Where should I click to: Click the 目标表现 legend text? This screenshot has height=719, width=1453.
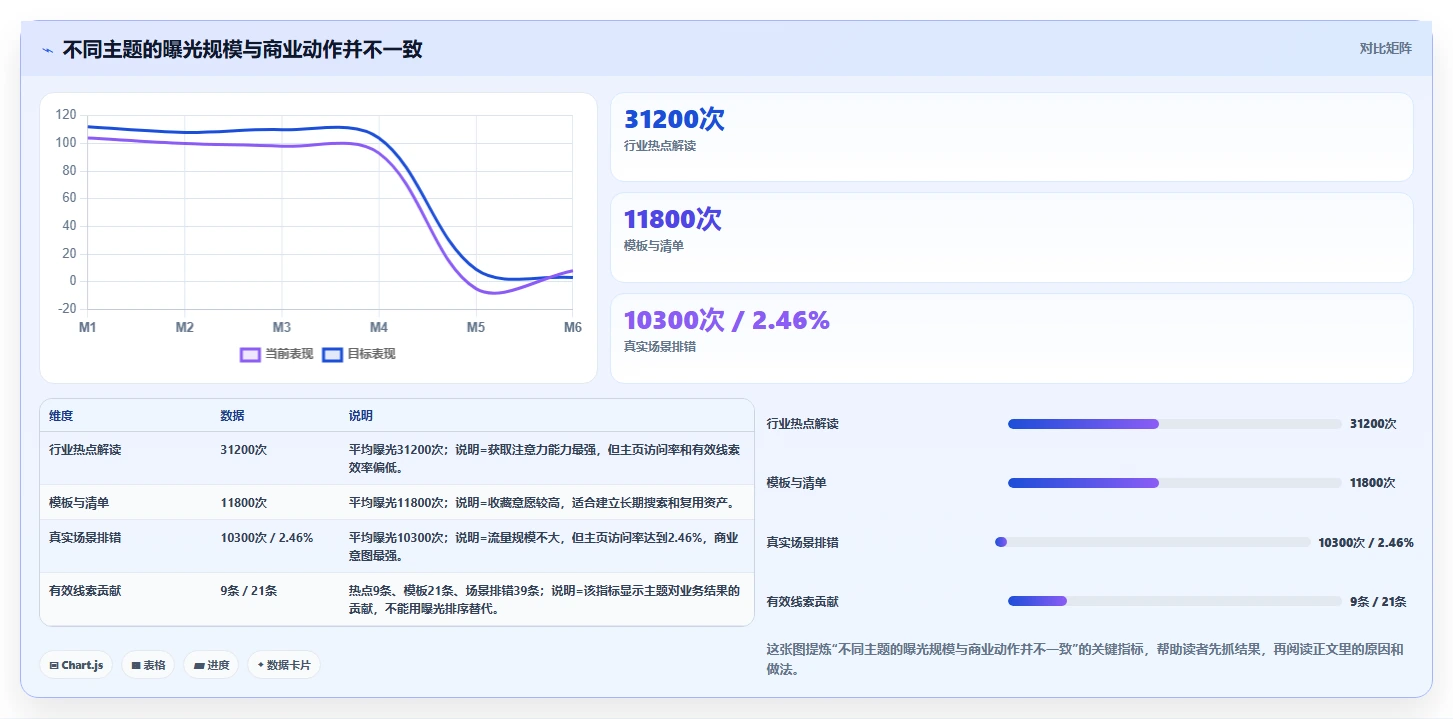tap(371, 354)
